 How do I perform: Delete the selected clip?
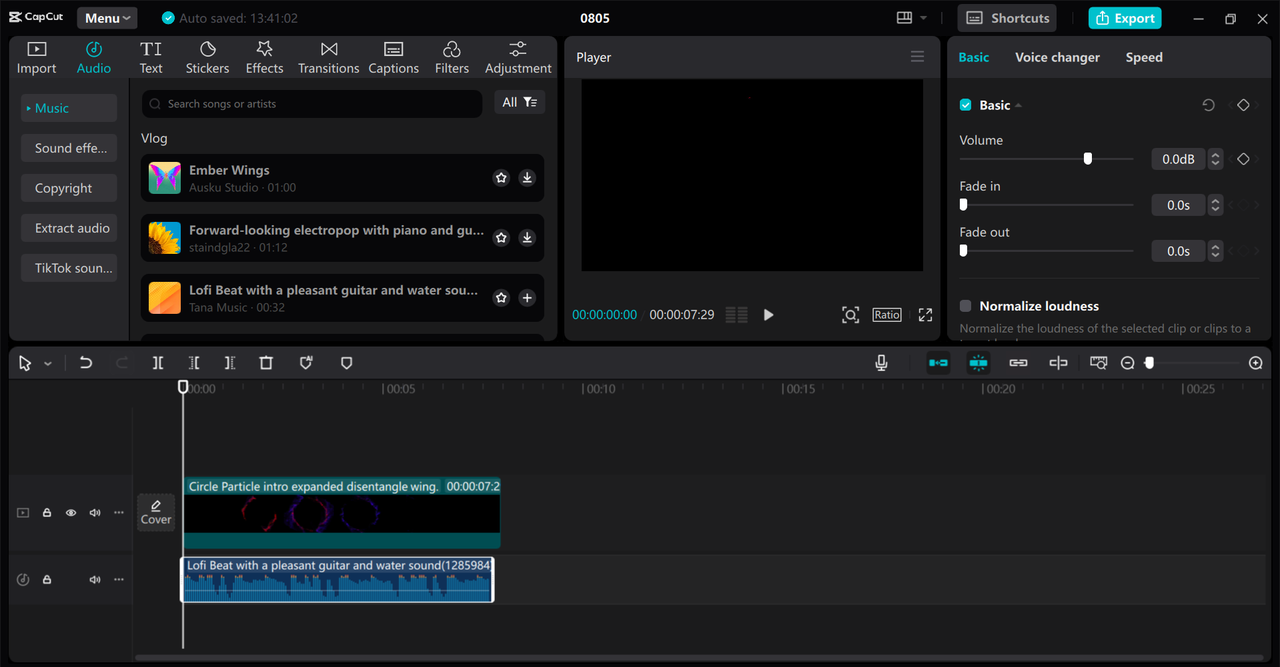click(266, 363)
